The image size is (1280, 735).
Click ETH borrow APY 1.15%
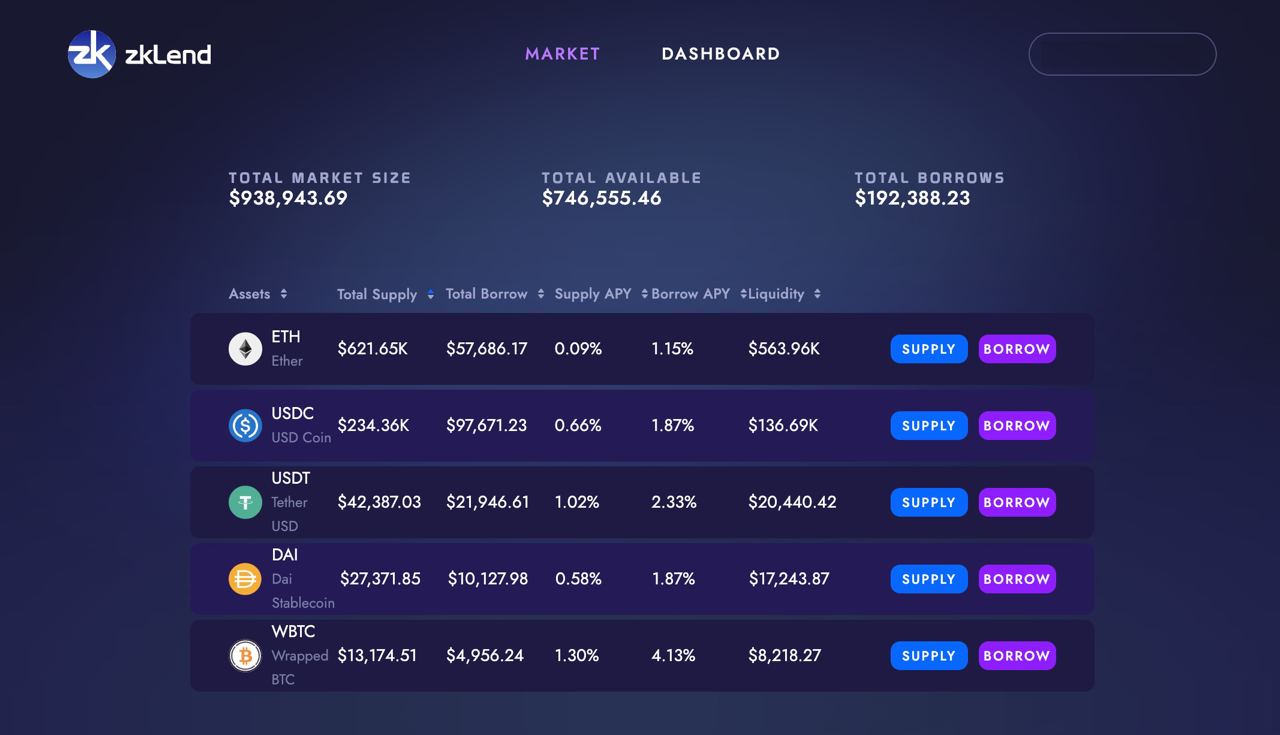point(672,349)
